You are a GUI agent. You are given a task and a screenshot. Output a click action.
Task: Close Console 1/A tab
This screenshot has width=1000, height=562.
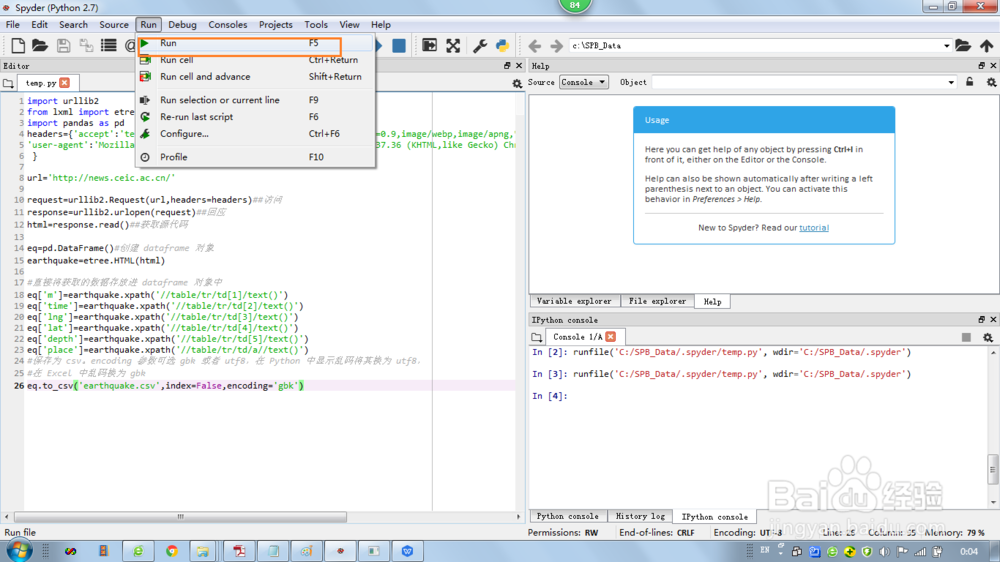611,336
